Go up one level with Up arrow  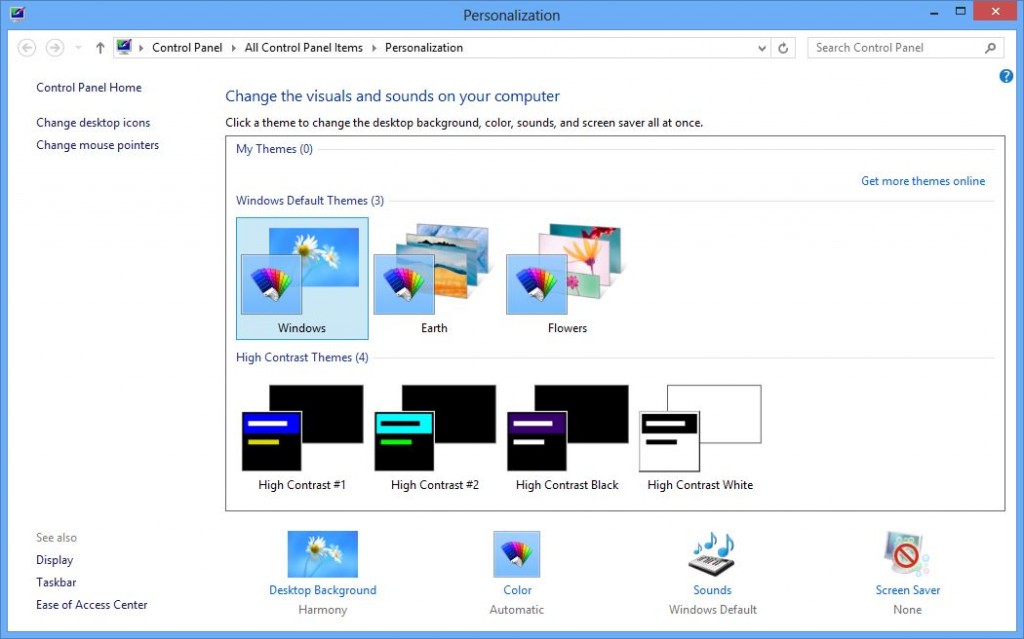(x=100, y=48)
